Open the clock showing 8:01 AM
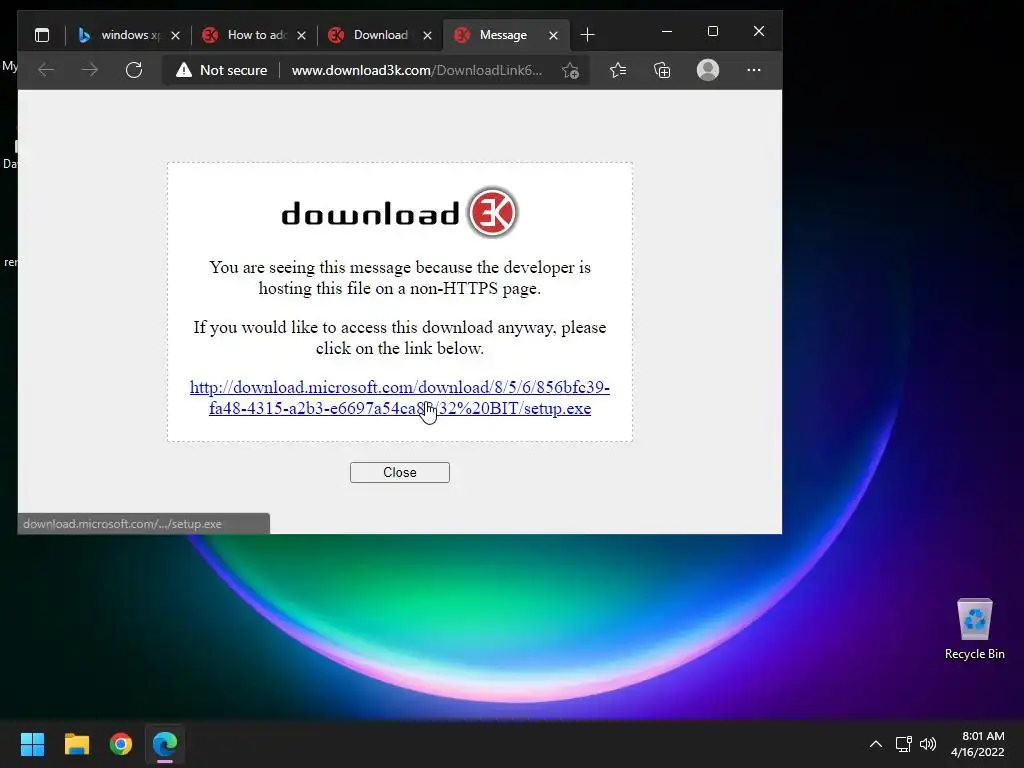Viewport: 1024px width, 768px height. [978, 744]
